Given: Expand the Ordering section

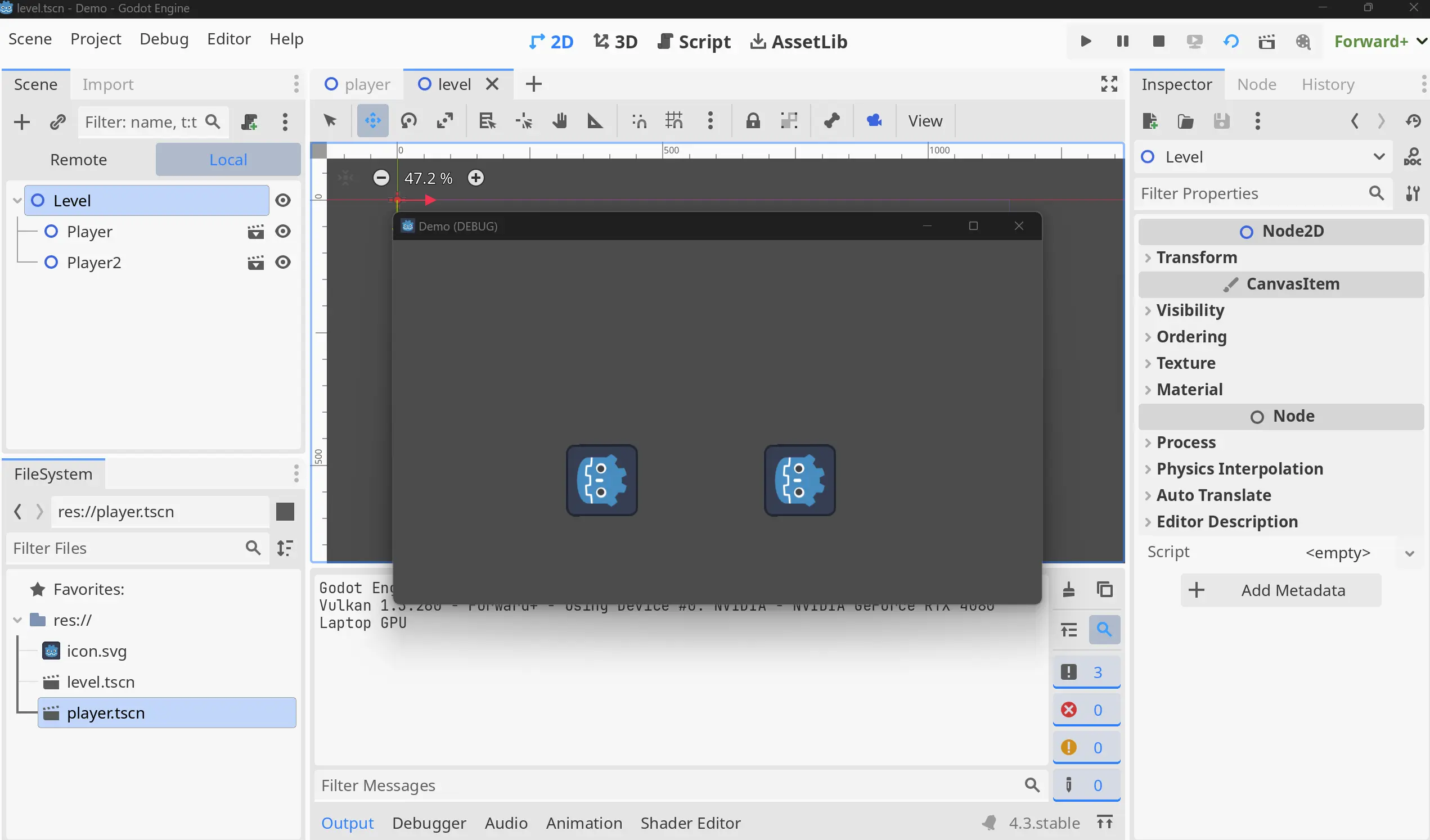Looking at the screenshot, I should 1281,337.
